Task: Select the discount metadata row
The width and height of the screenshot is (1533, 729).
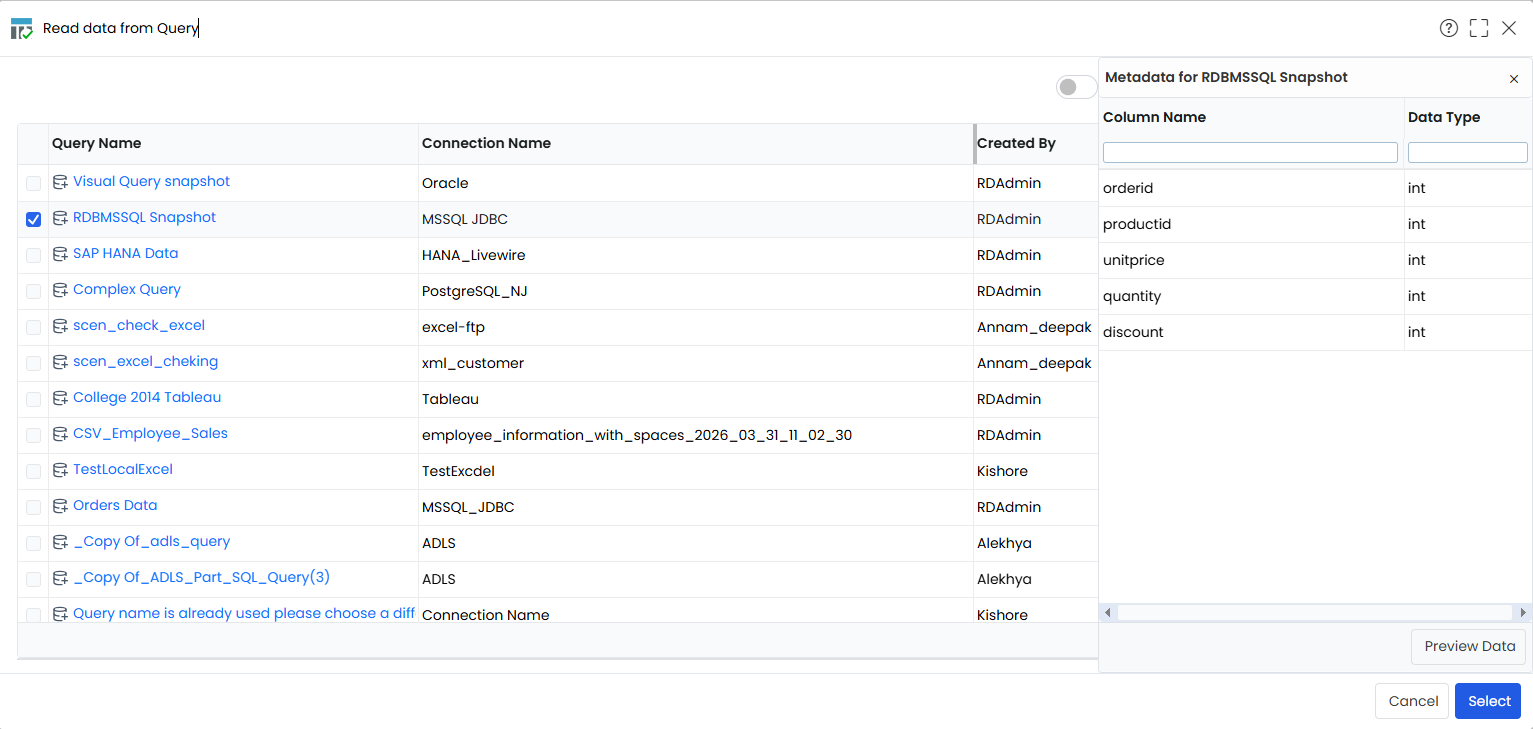Action: 1315,332
